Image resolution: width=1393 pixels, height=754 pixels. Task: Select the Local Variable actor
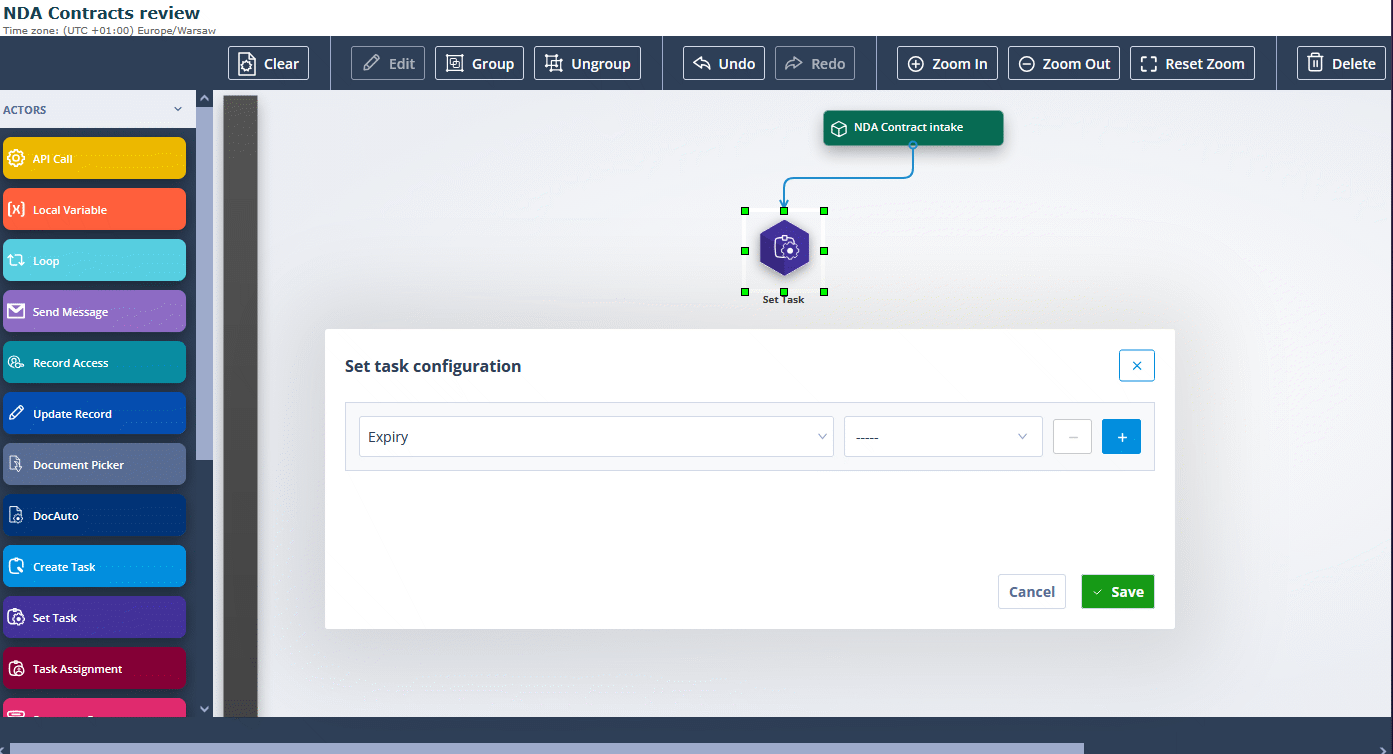pyautogui.click(x=94, y=209)
